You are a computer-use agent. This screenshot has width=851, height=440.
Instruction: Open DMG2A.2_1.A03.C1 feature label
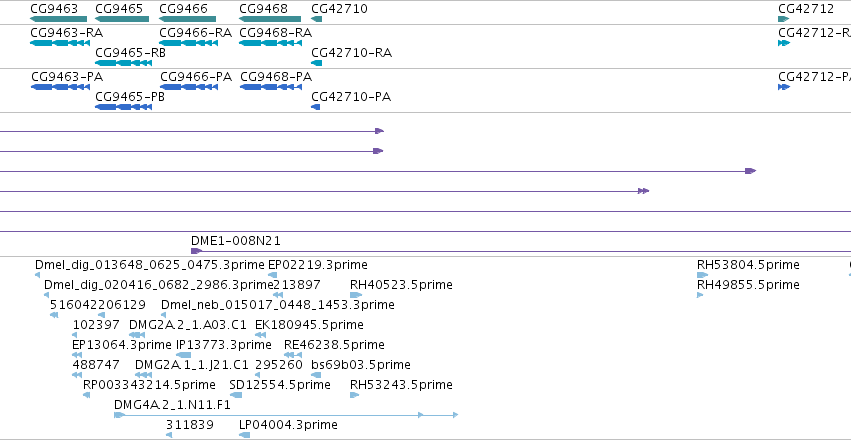188,326
